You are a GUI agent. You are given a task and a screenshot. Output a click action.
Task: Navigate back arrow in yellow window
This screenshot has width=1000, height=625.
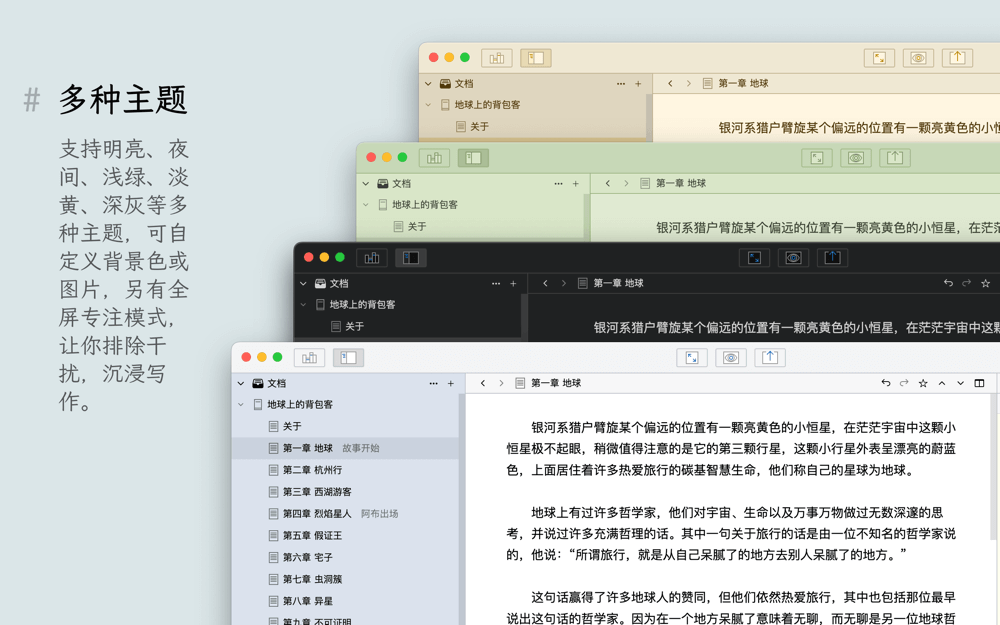click(670, 83)
